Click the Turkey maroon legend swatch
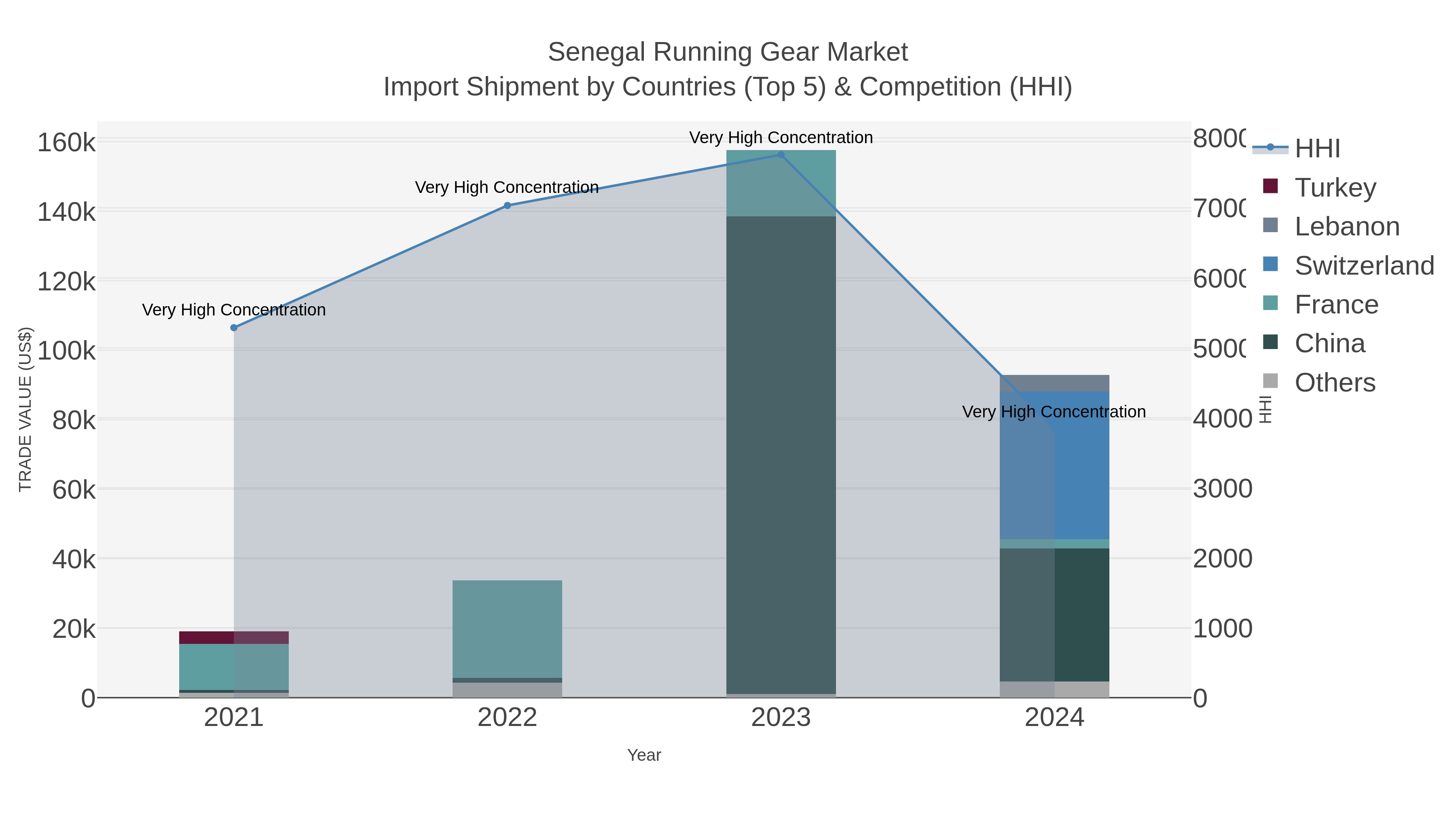The width and height of the screenshot is (1456, 819). pyautogui.click(x=1270, y=186)
